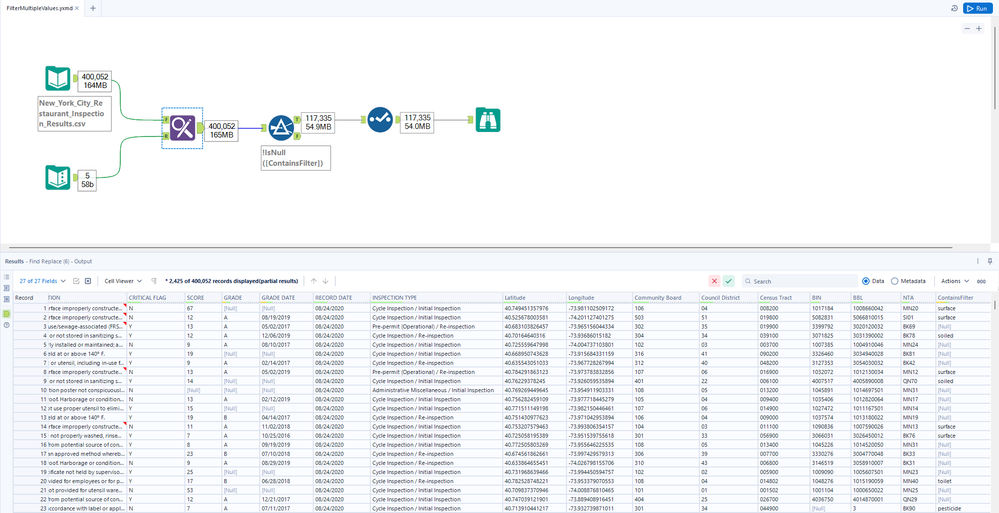
Task: Click the second input anchor icon in results sidebar
Action: (x=6, y=299)
